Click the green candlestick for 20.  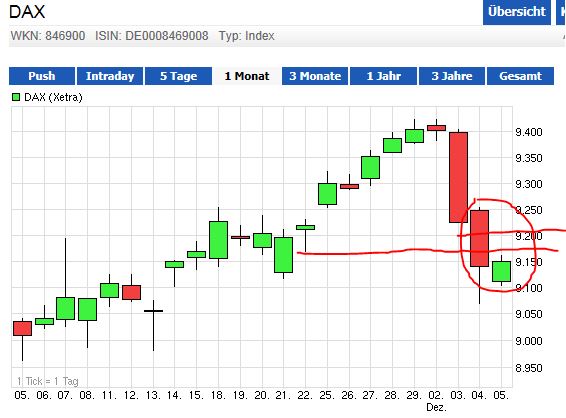(262, 240)
